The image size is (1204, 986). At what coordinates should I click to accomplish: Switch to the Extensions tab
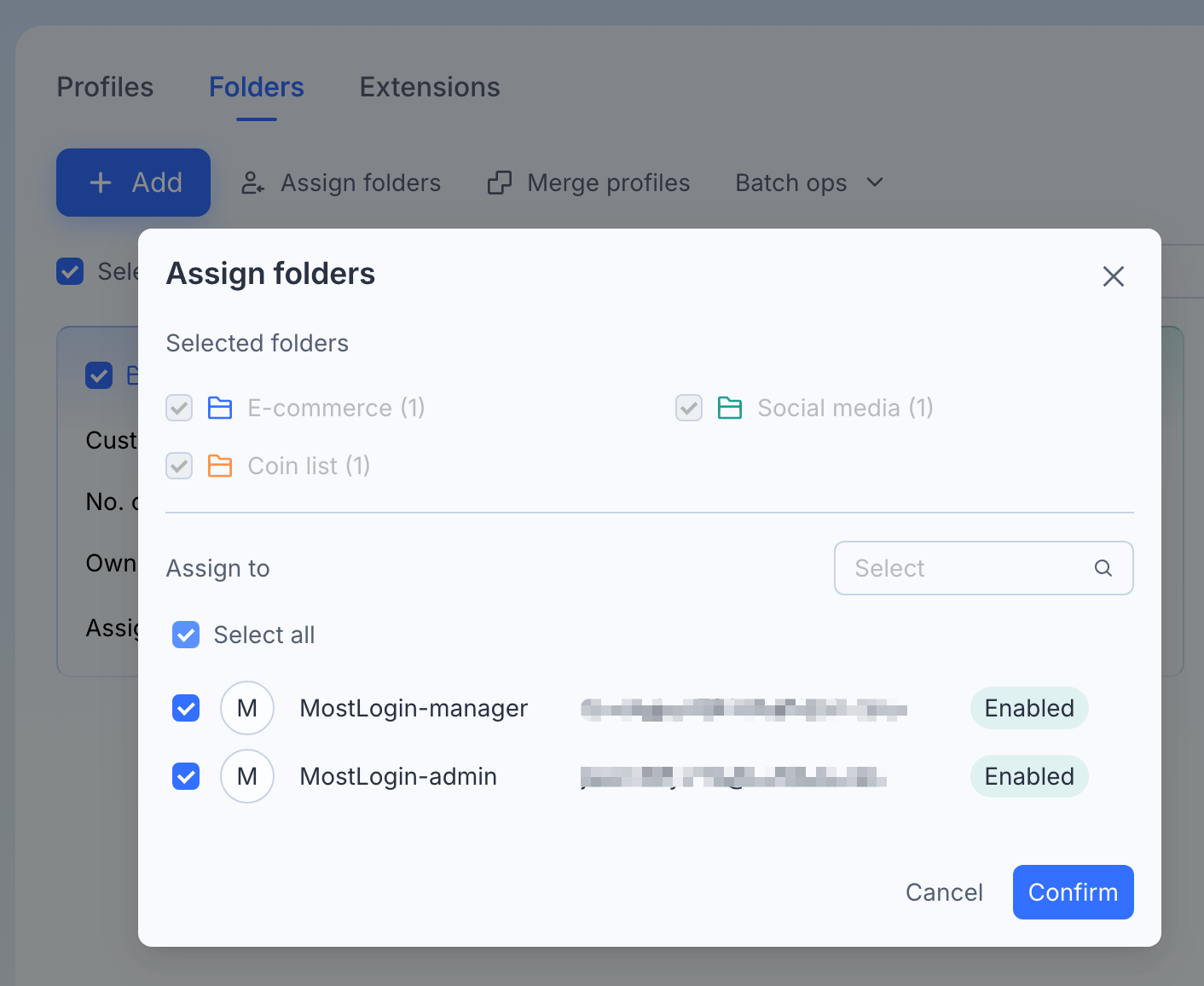tap(430, 87)
